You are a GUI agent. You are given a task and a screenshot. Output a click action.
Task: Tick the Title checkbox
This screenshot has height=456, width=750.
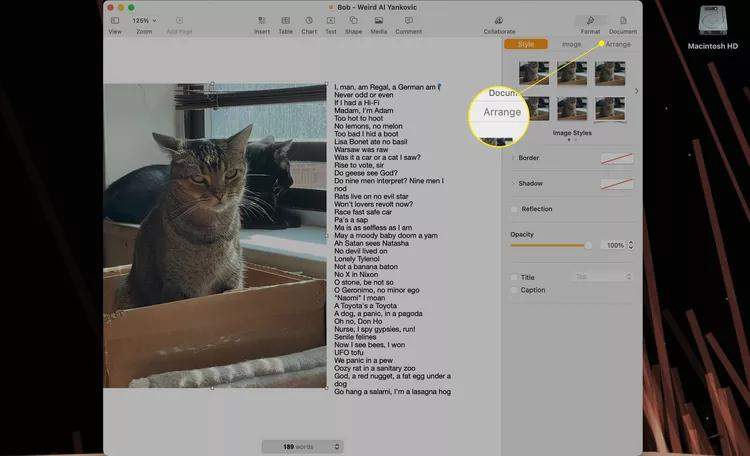pyautogui.click(x=514, y=277)
